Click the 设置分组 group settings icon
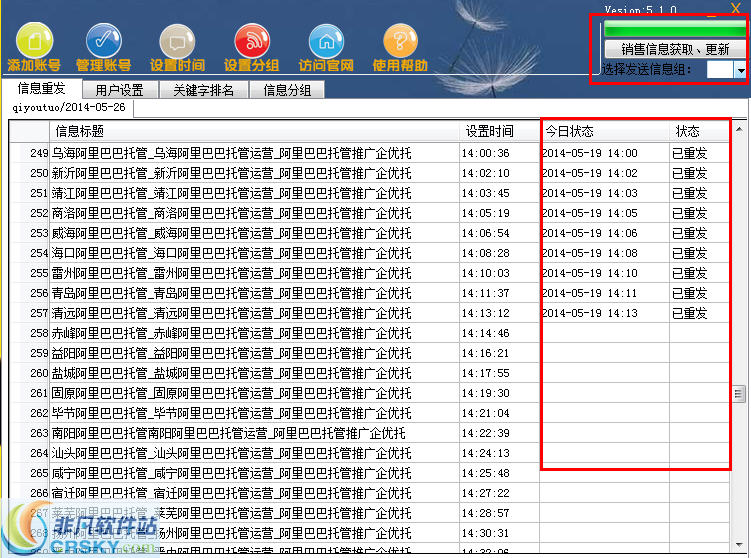 pos(251,47)
